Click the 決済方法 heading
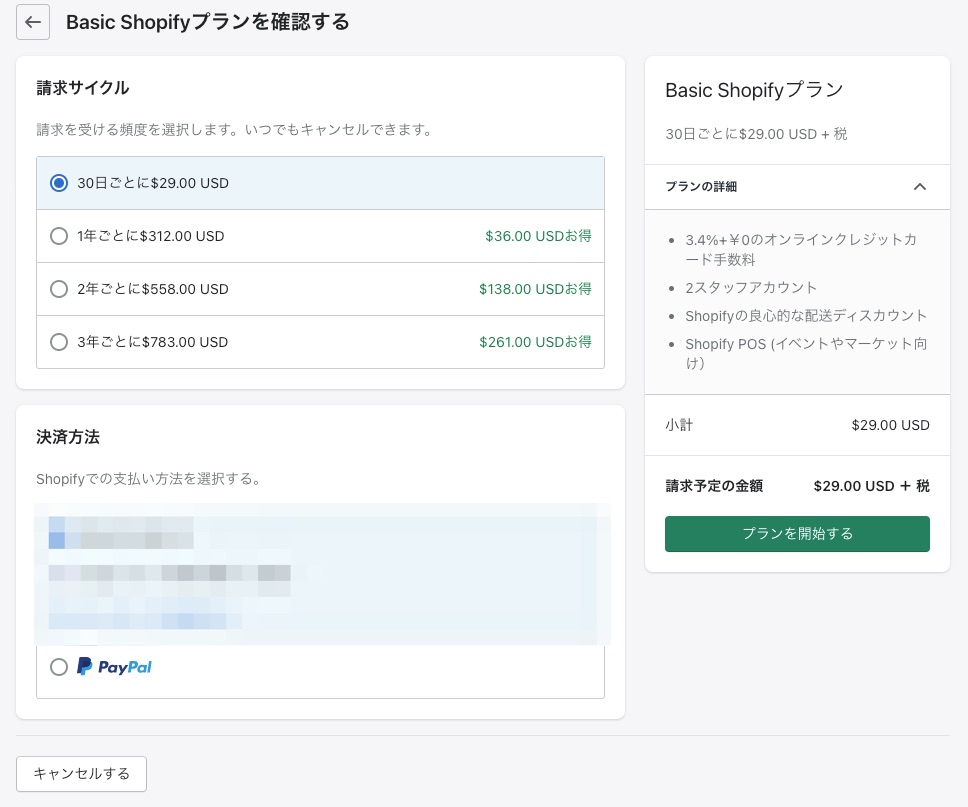The image size is (968, 807). pyautogui.click(x=68, y=437)
